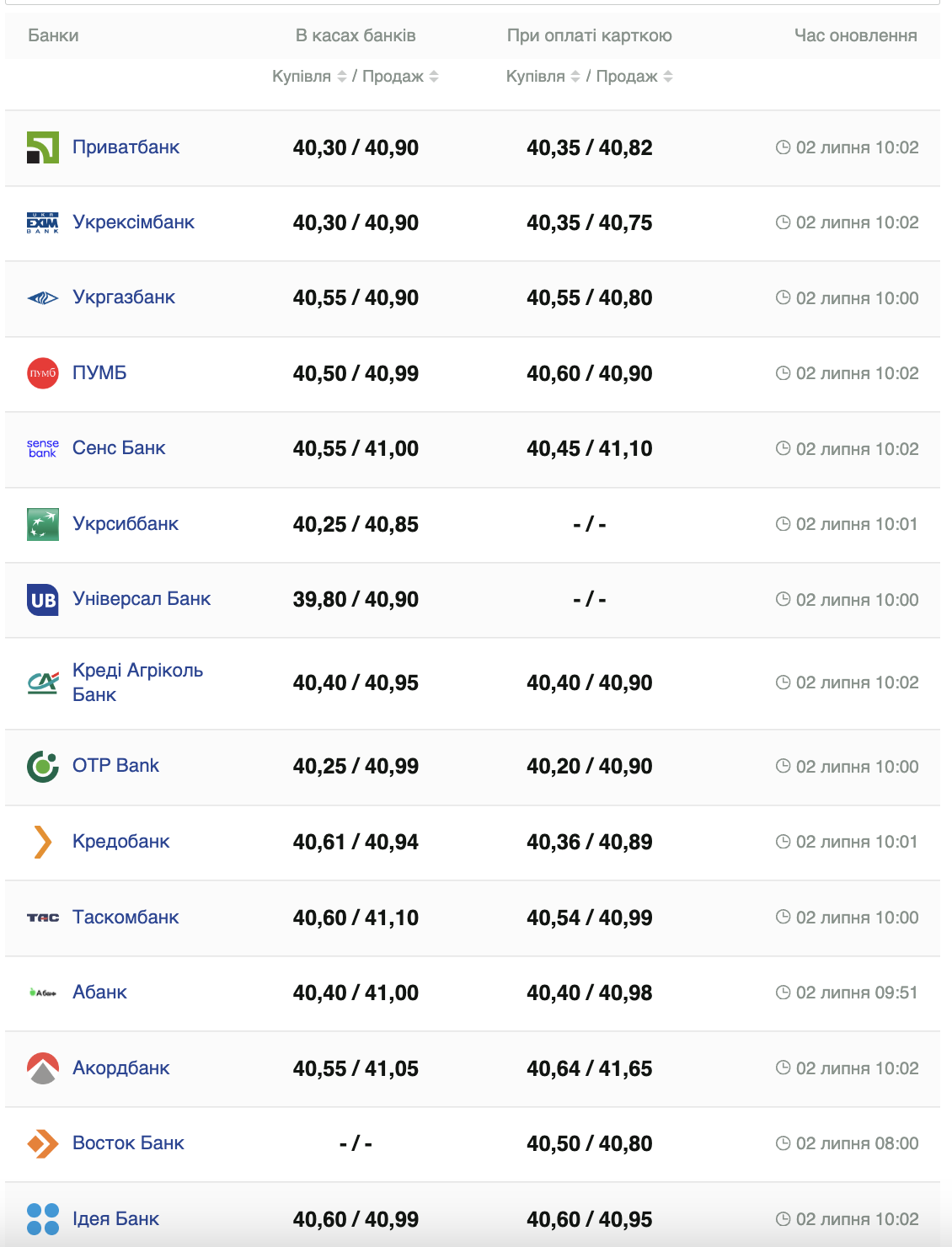Open the Абанк bank link
Image resolution: width=952 pixels, height=1247 pixels.
[99, 993]
